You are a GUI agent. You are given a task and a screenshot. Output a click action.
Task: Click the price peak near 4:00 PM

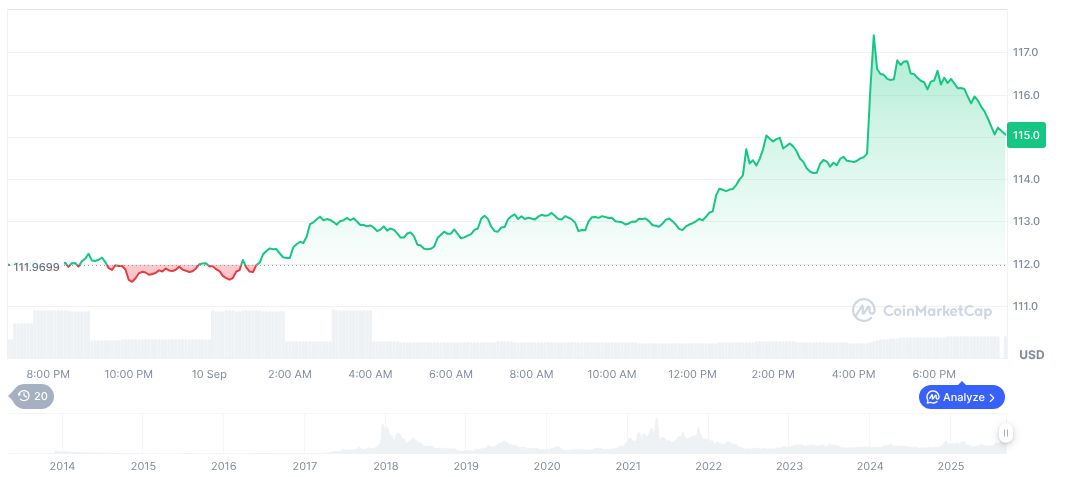click(x=873, y=36)
